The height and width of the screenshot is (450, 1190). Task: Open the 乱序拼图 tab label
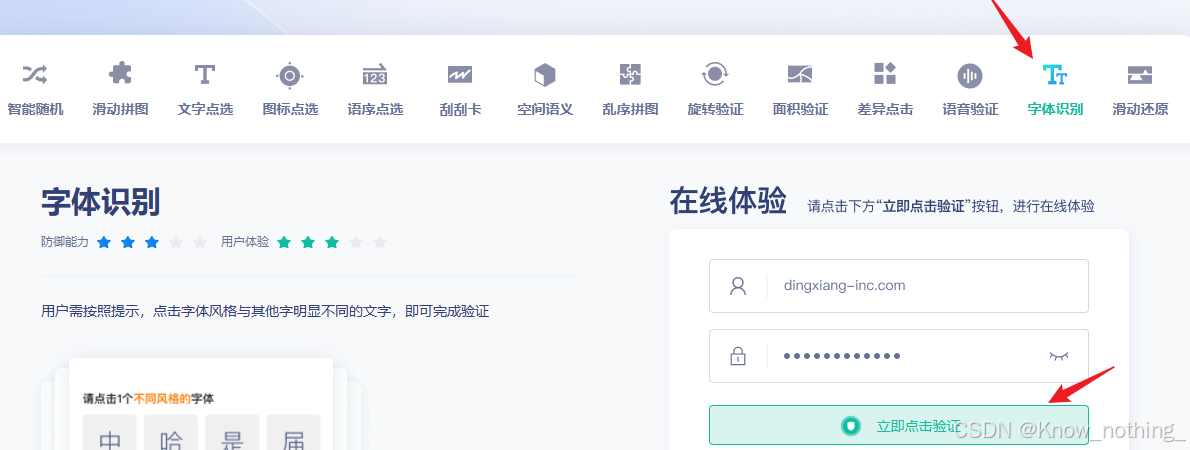(630, 109)
